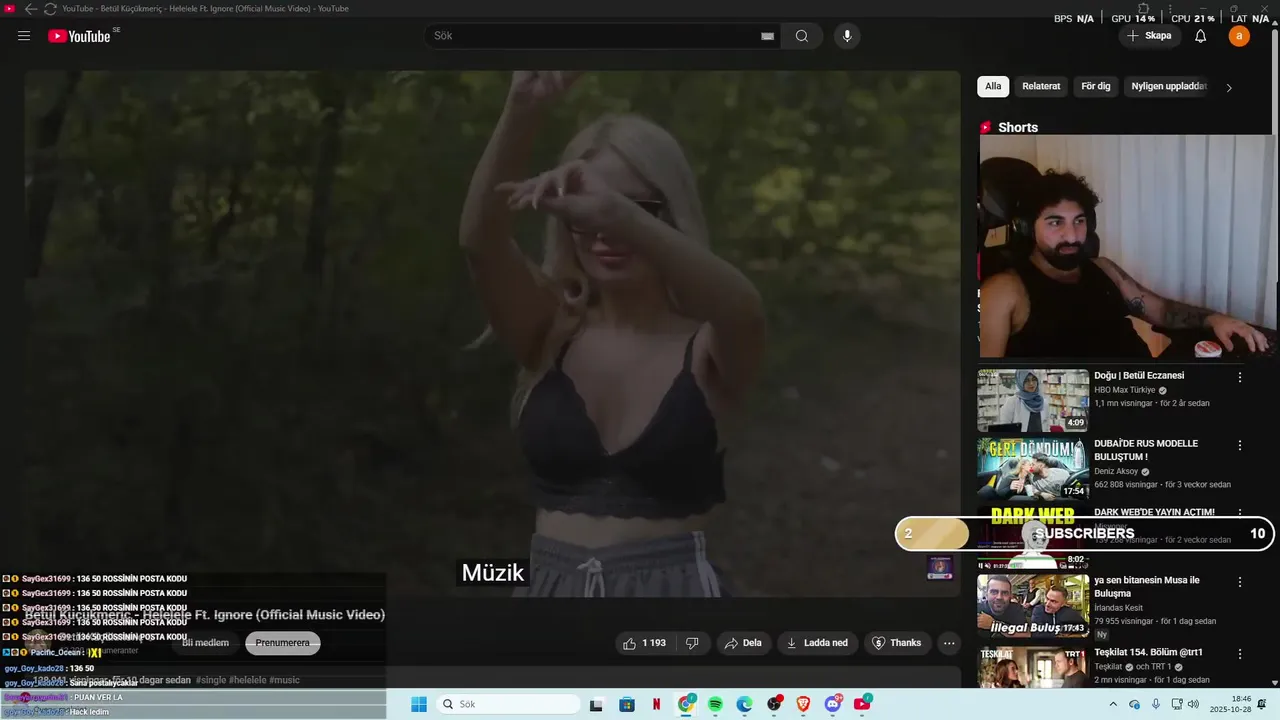Dislike the video with thumbs down
The height and width of the screenshot is (720, 1280).
tap(692, 643)
